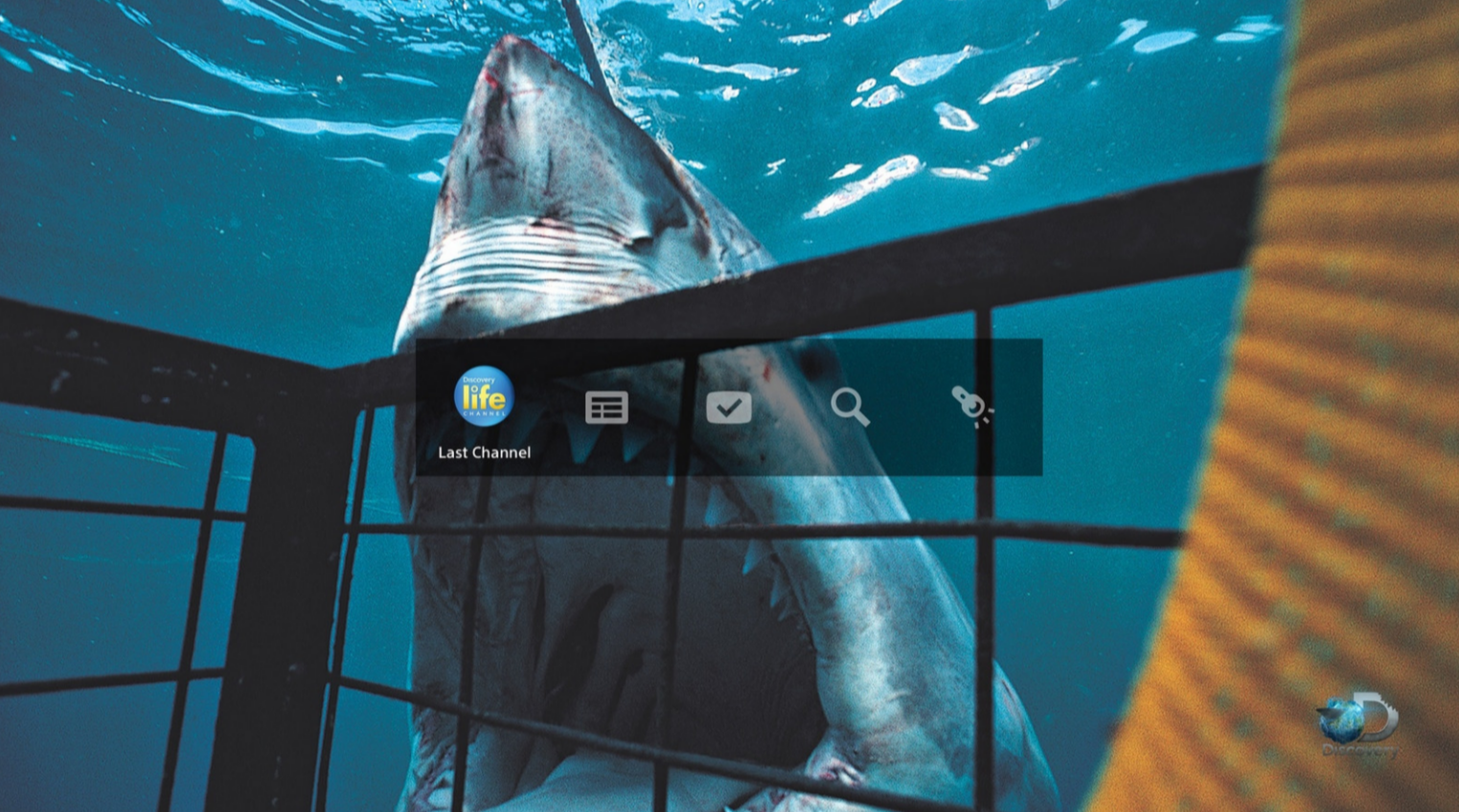Pick the checked-box menu entry
1459x812 pixels.
pos(729,407)
